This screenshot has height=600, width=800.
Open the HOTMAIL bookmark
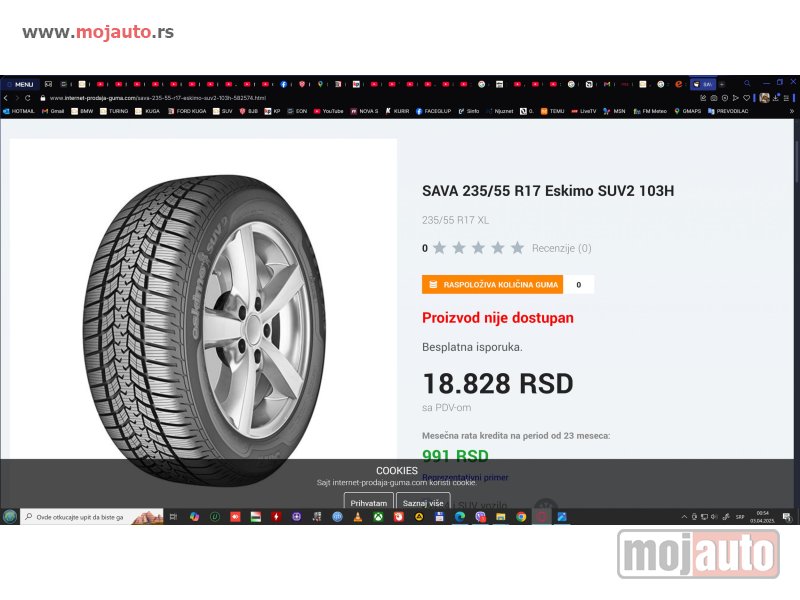19,111
